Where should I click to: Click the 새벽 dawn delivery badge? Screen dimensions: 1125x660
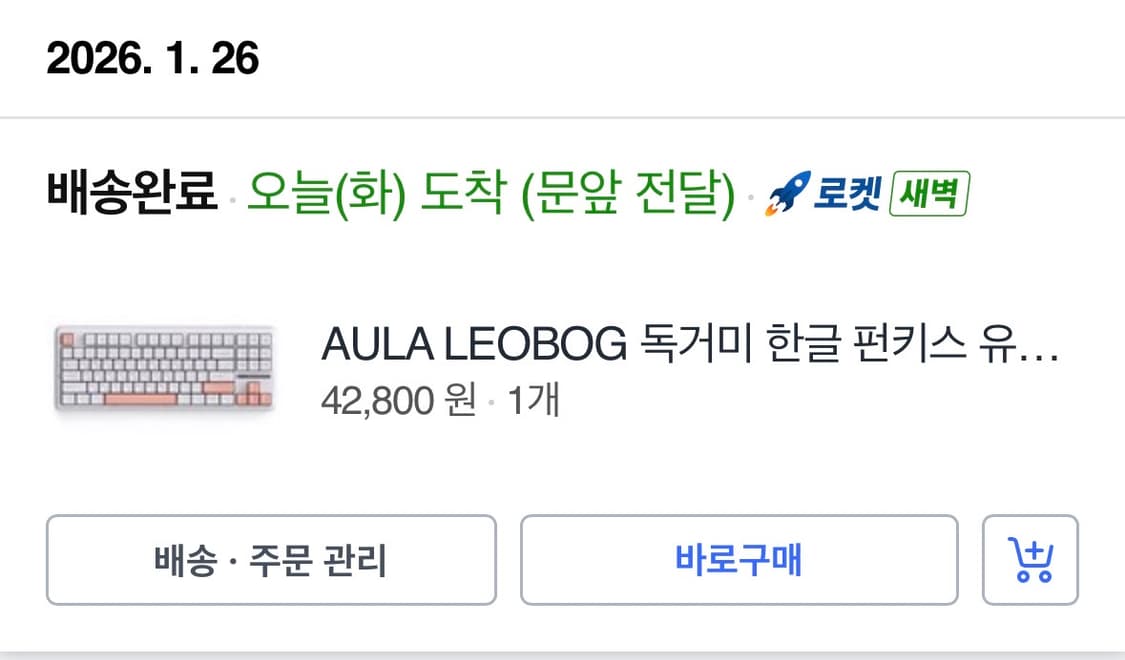(x=932, y=194)
